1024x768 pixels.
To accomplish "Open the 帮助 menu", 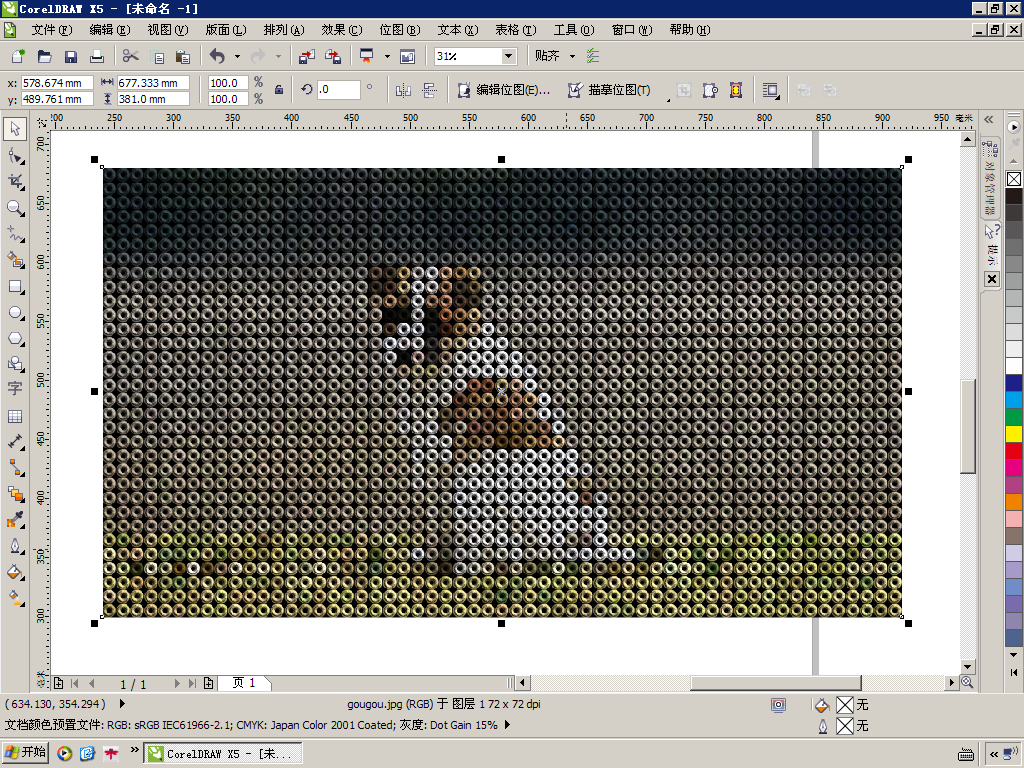I will [x=690, y=30].
